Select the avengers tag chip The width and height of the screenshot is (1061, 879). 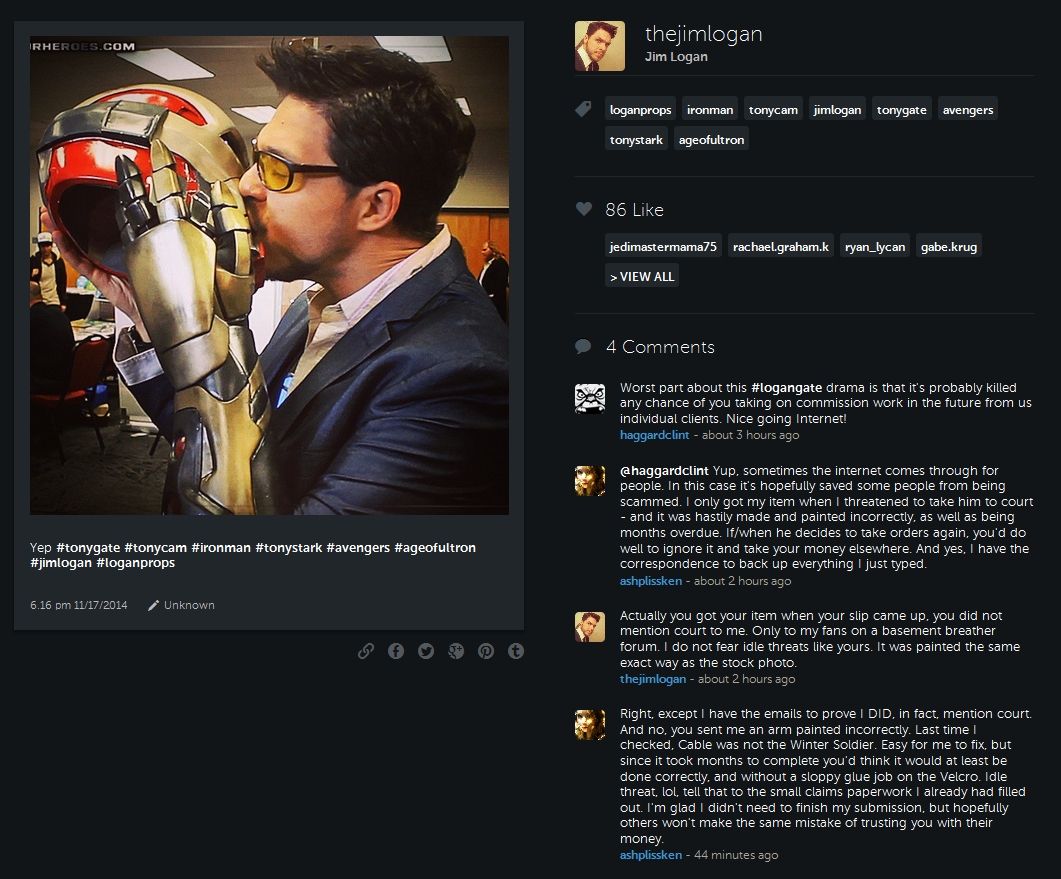968,110
